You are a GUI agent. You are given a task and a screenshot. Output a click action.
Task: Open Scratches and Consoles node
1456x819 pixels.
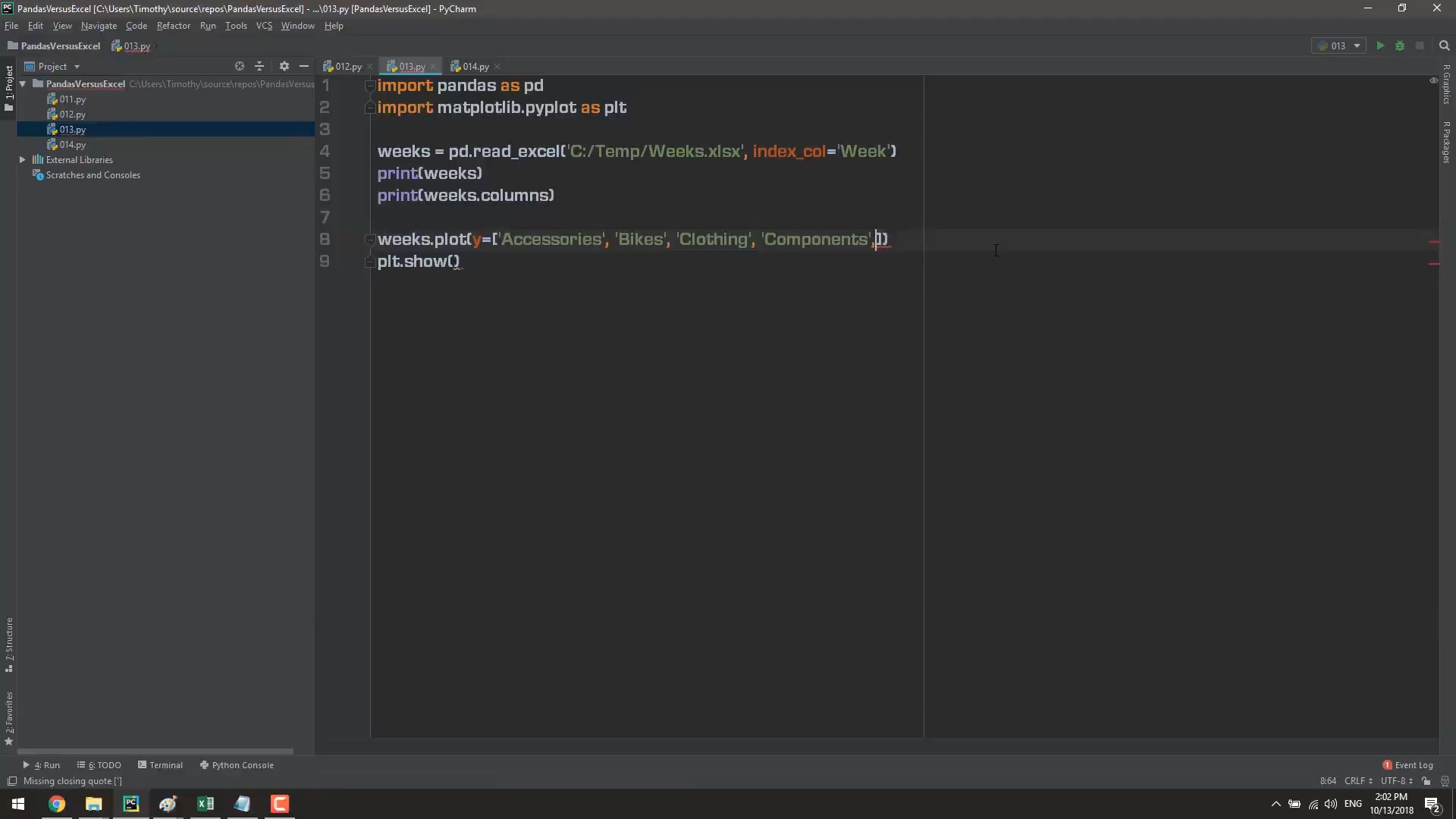click(x=93, y=174)
